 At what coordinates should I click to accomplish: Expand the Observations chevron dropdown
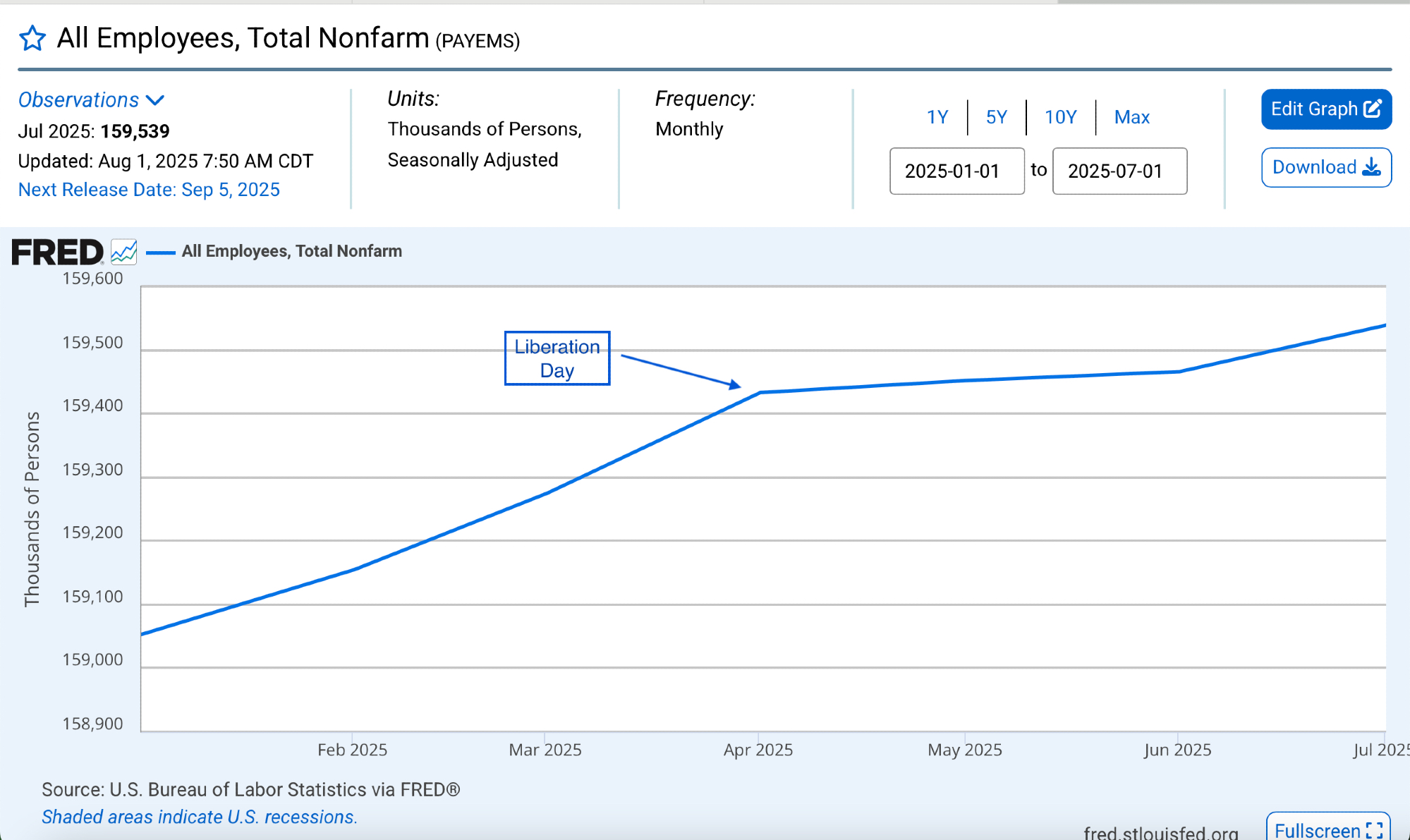(155, 100)
